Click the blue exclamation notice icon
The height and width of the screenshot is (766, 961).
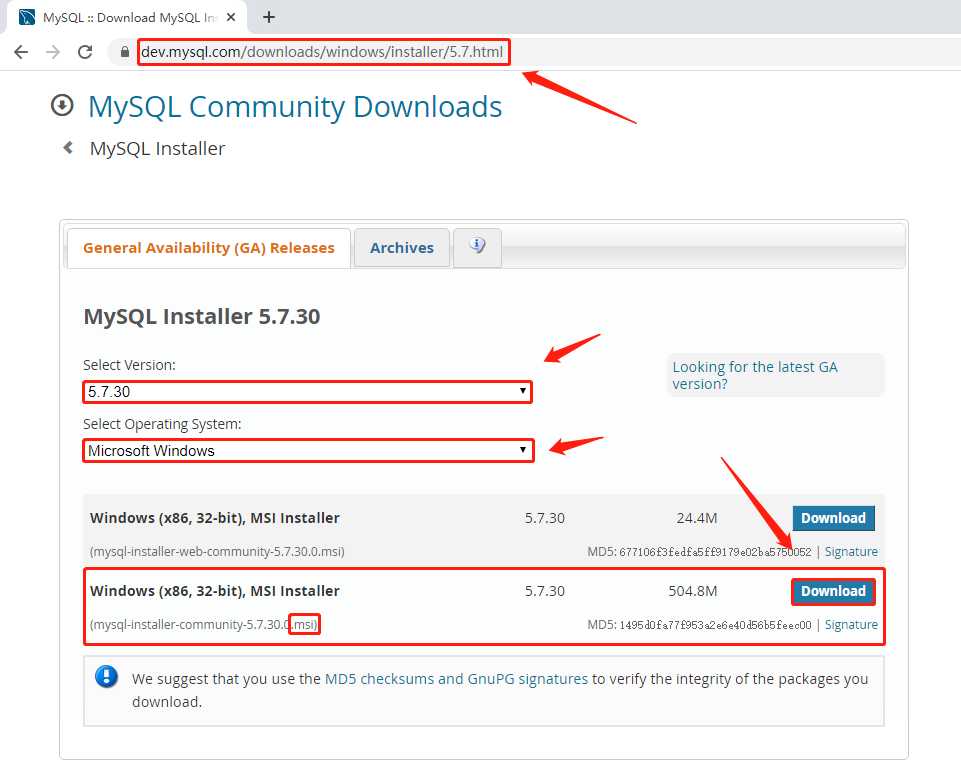[107, 677]
